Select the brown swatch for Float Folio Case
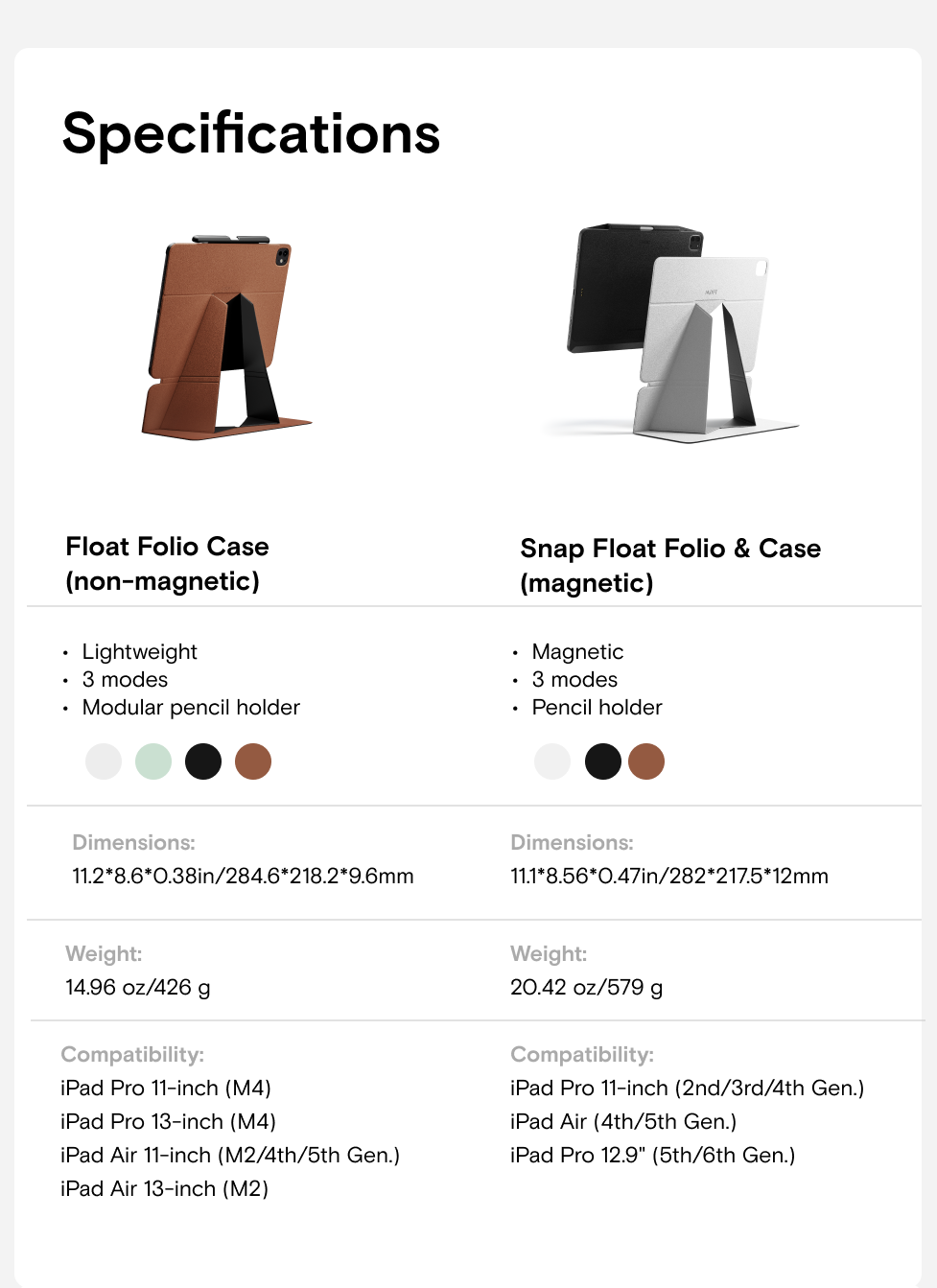This screenshot has height=1288, width=937. pyautogui.click(x=253, y=761)
